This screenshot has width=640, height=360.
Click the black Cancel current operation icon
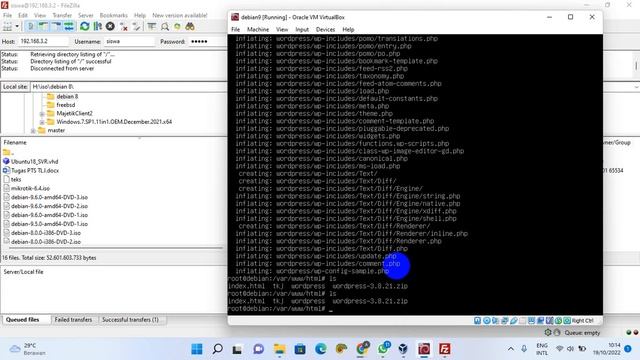click(x=110, y=27)
